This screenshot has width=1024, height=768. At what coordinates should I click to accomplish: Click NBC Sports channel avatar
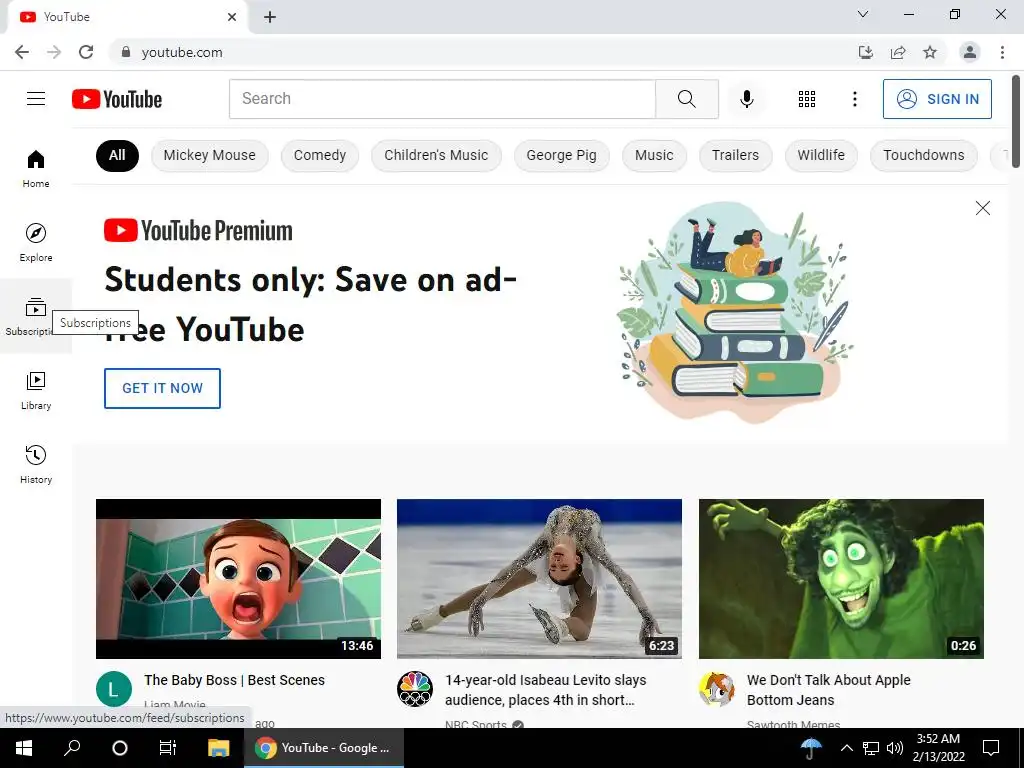pyautogui.click(x=415, y=689)
